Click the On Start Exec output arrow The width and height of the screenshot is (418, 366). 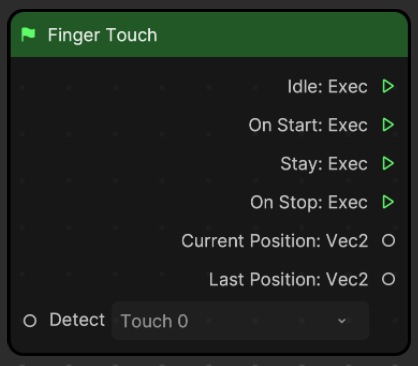(388, 125)
